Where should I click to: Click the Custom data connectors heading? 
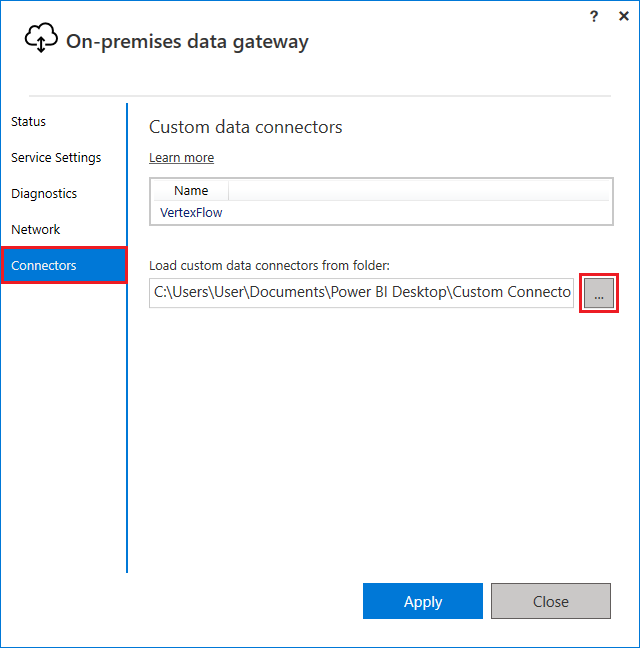point(245,127)
